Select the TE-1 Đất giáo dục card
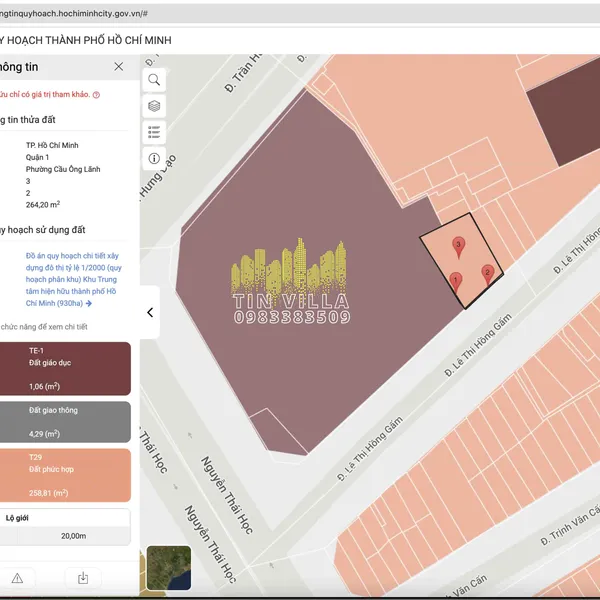This screenshot has width=600, height=600. tap(65, 368)
